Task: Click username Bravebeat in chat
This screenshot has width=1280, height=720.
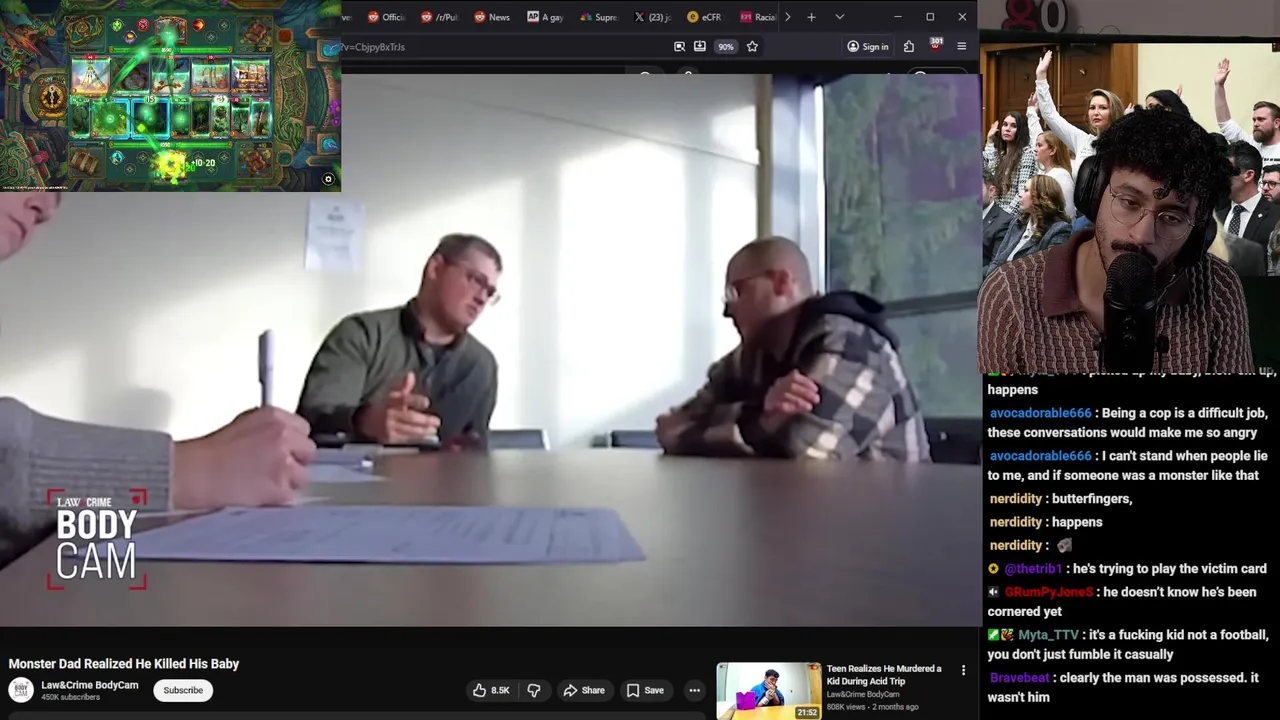Action: click(x=1019, y=678)
